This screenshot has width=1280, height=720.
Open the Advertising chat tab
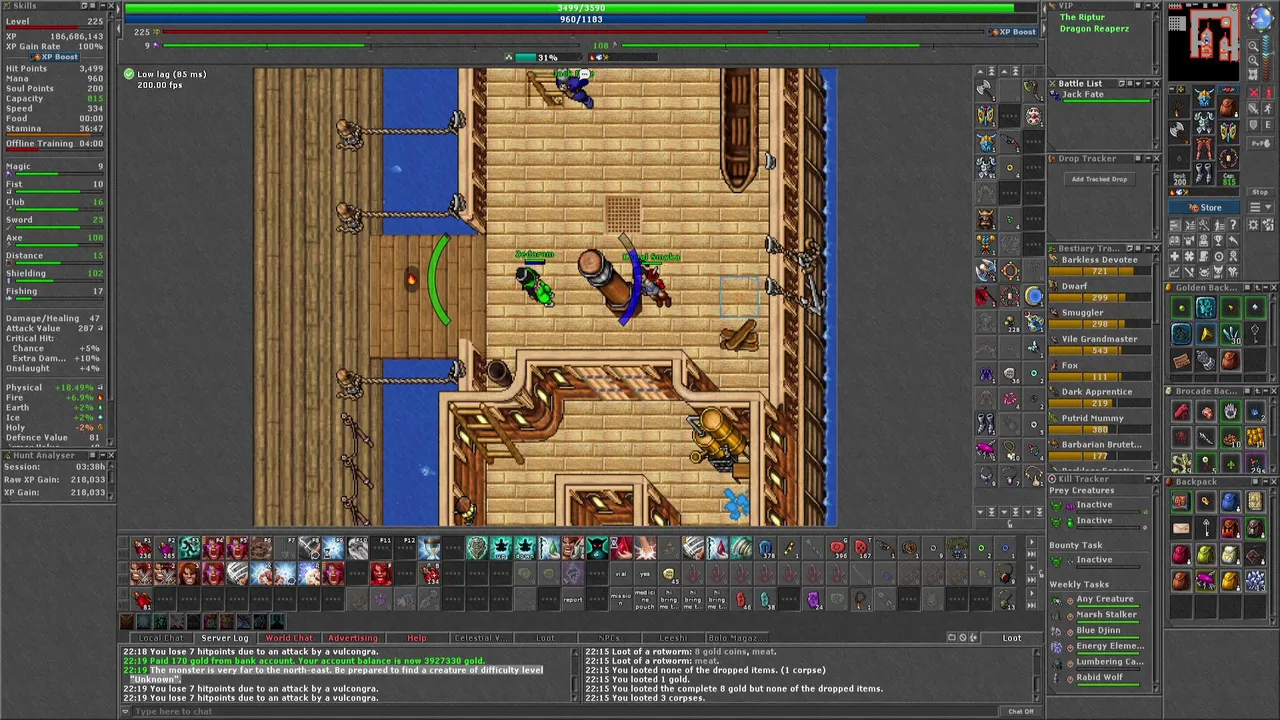click(352, 638)
